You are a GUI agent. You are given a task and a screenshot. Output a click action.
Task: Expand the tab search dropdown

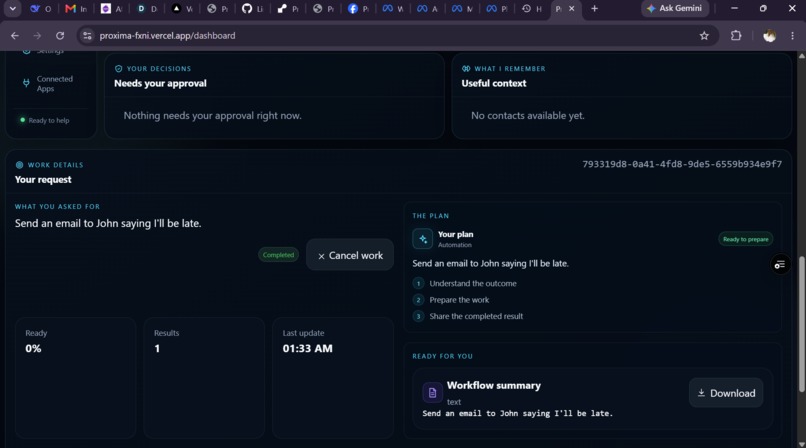pos(12,9)
